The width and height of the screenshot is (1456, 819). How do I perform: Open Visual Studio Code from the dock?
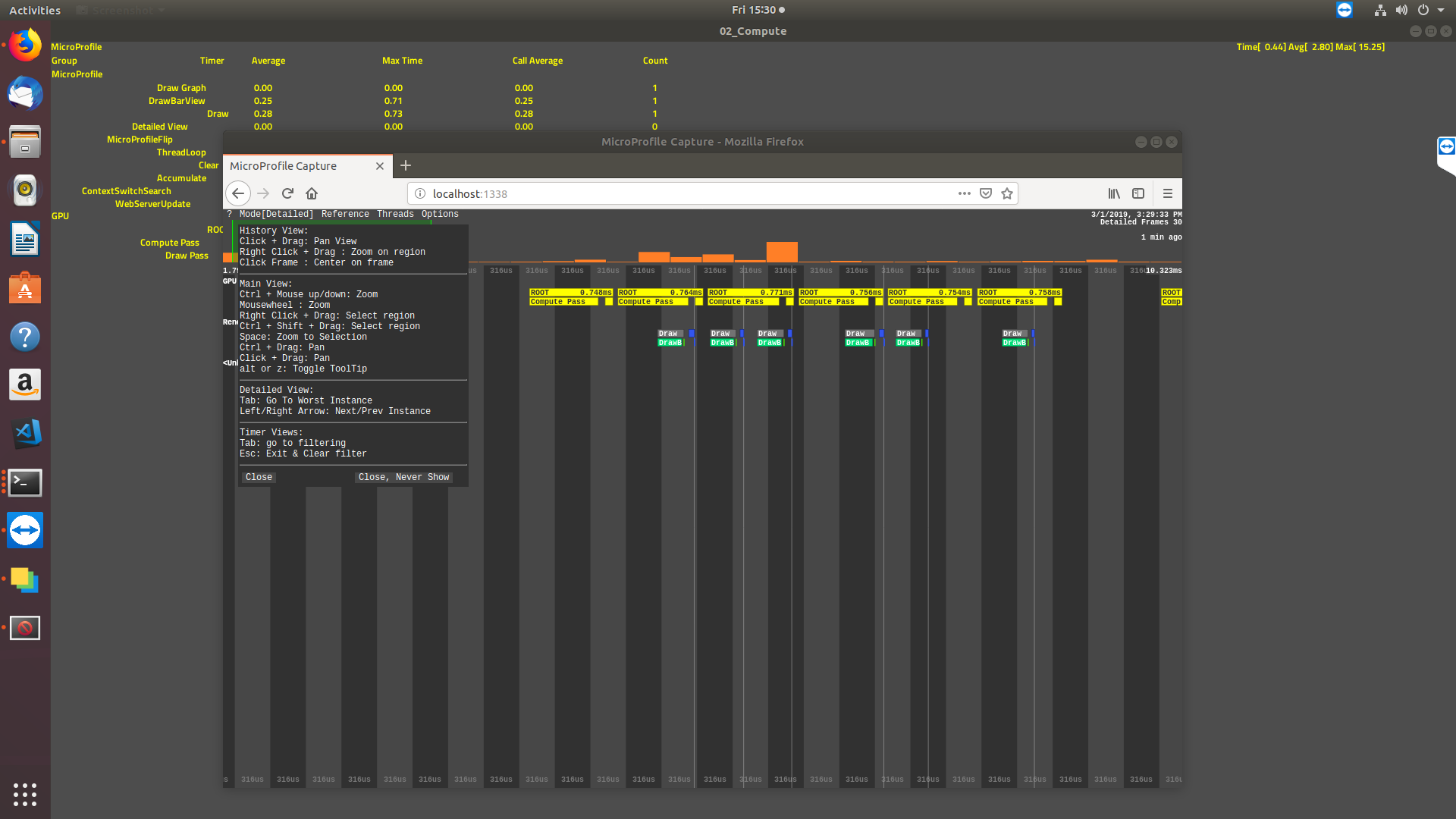pos(25,434)
